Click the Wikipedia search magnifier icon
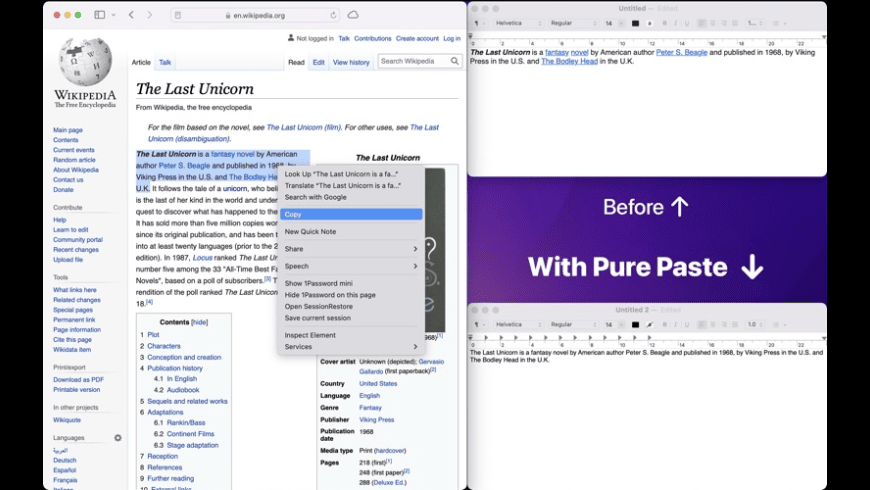The height and width of the screenshot is (490, 870). click(454, 61)
